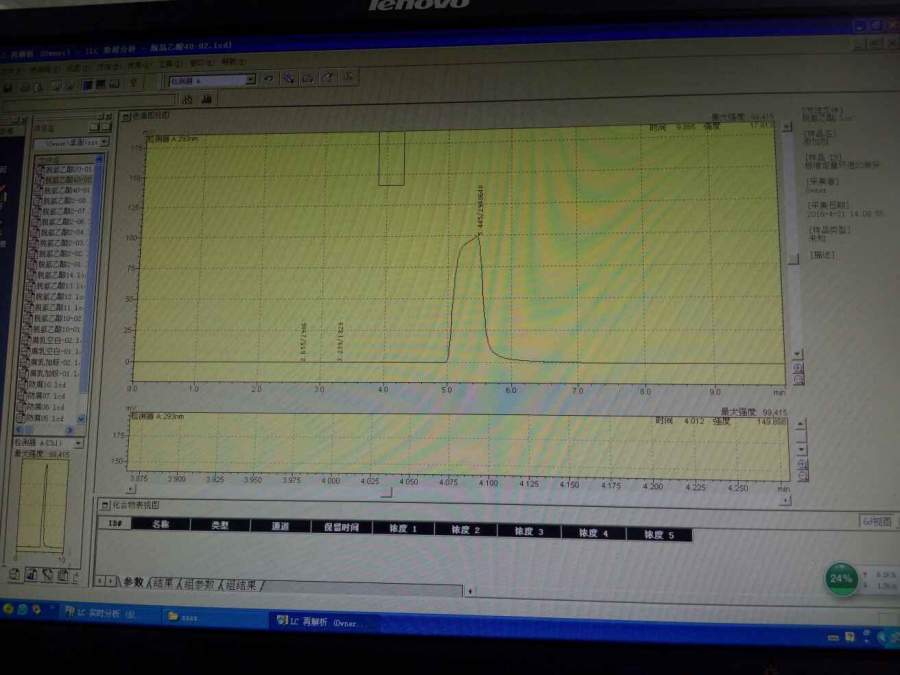Open the detector A Ch1 dropdown above thumbnail
The width and height of the screenshot is (900, 675).
tap(78, 443)
